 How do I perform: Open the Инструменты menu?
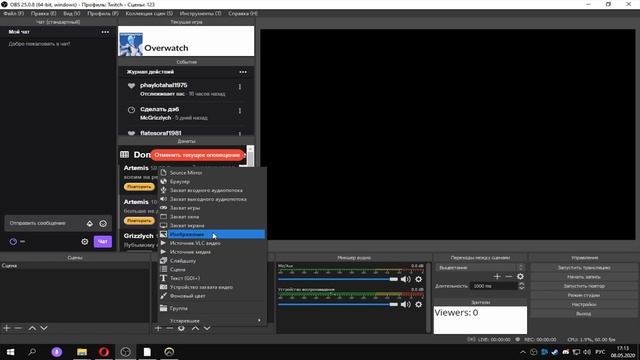(x=200, y=13)
